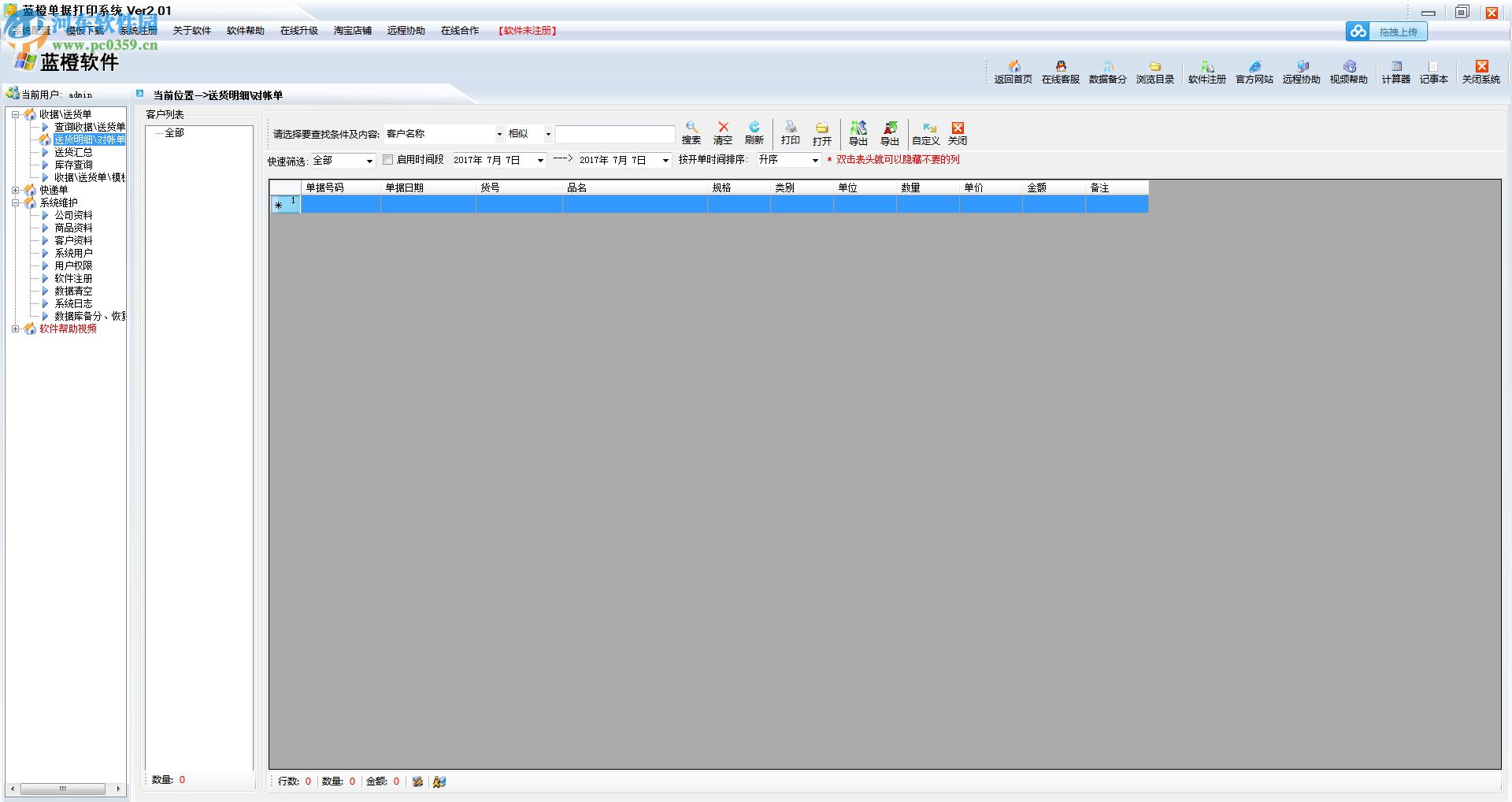Collapse the 系统维护 tree node
Viewport: 1512px width, 802px height.
pos(15,202)
